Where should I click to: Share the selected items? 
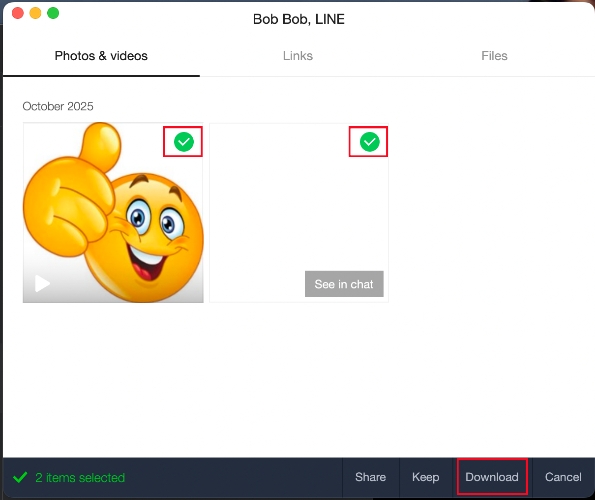pos(370,477)
